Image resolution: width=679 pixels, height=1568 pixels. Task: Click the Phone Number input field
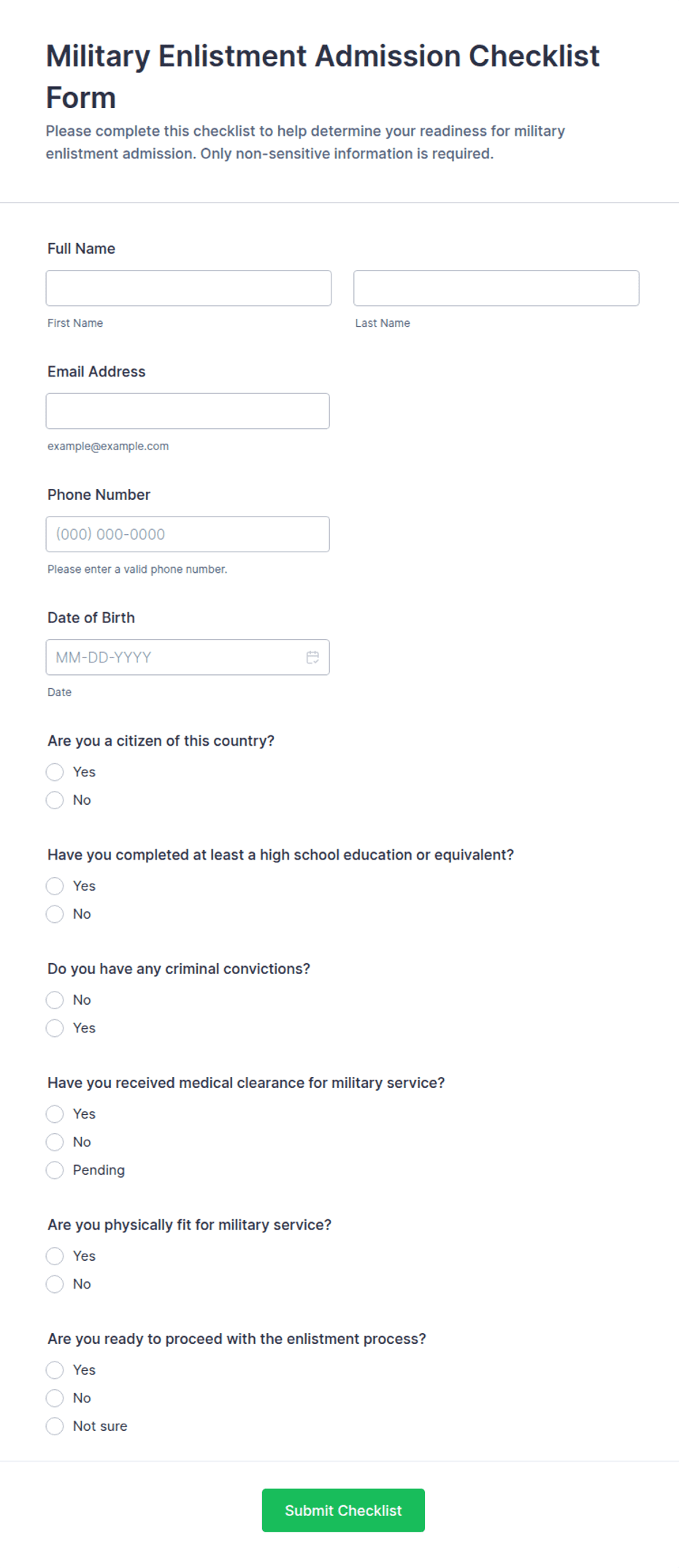(188, 534)
